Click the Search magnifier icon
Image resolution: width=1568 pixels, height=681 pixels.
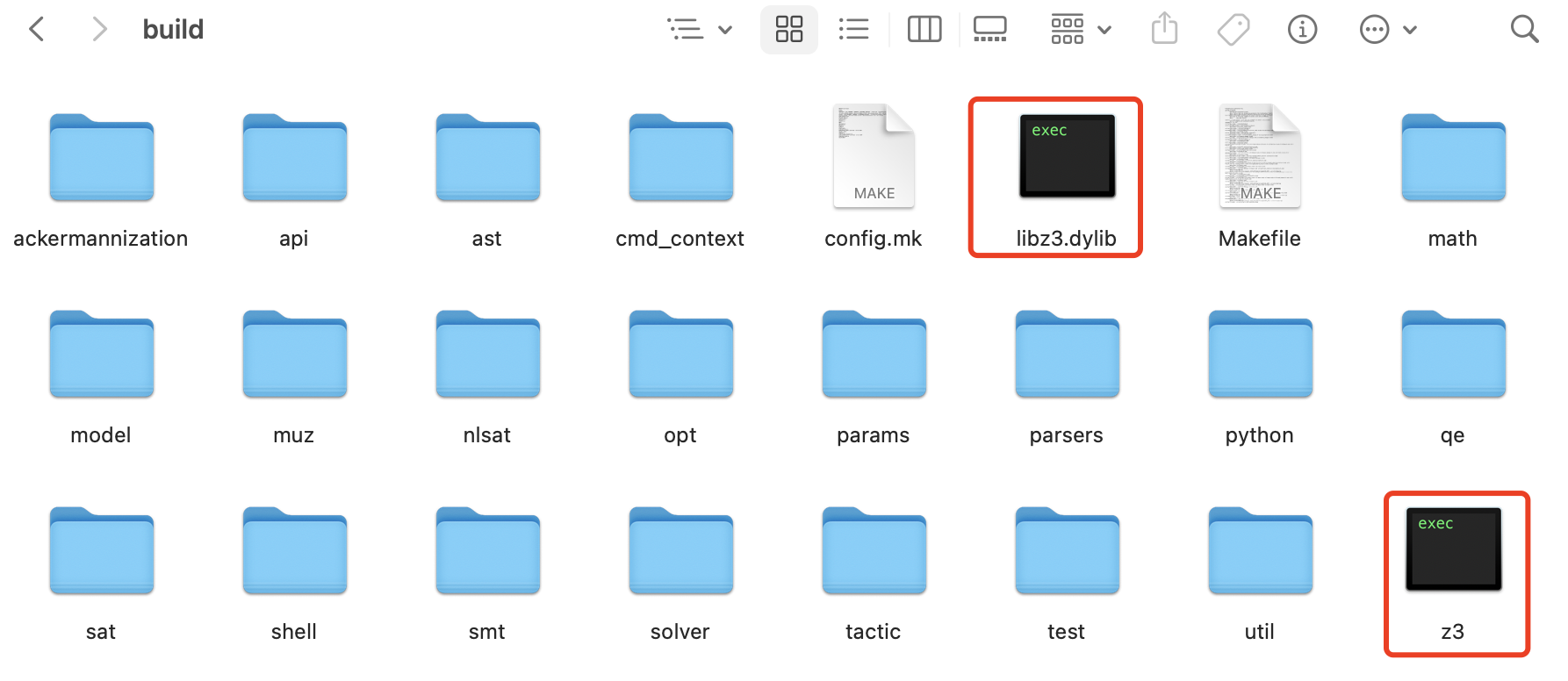point(1524,29)
